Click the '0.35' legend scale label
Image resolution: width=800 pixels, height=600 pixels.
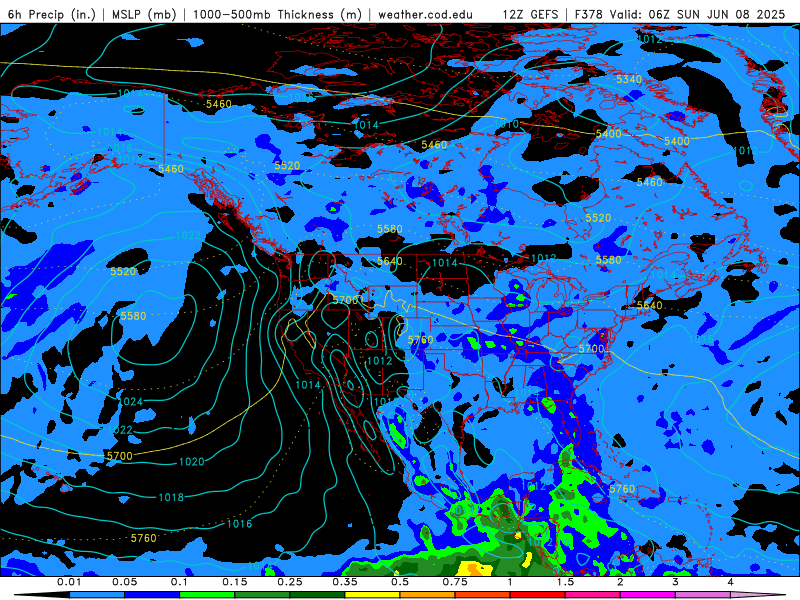(x=345, y=582)
